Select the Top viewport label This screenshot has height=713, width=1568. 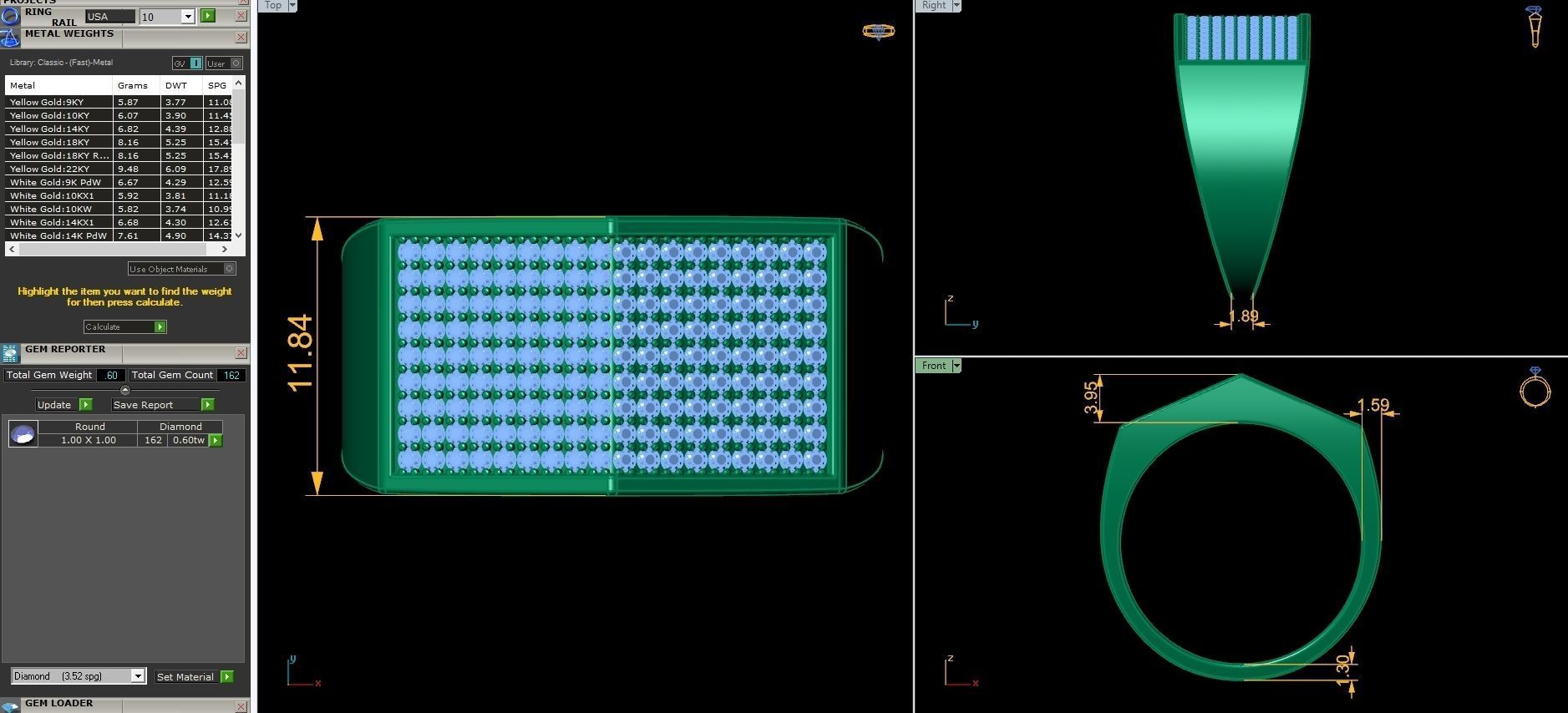[x=273, y=5]
